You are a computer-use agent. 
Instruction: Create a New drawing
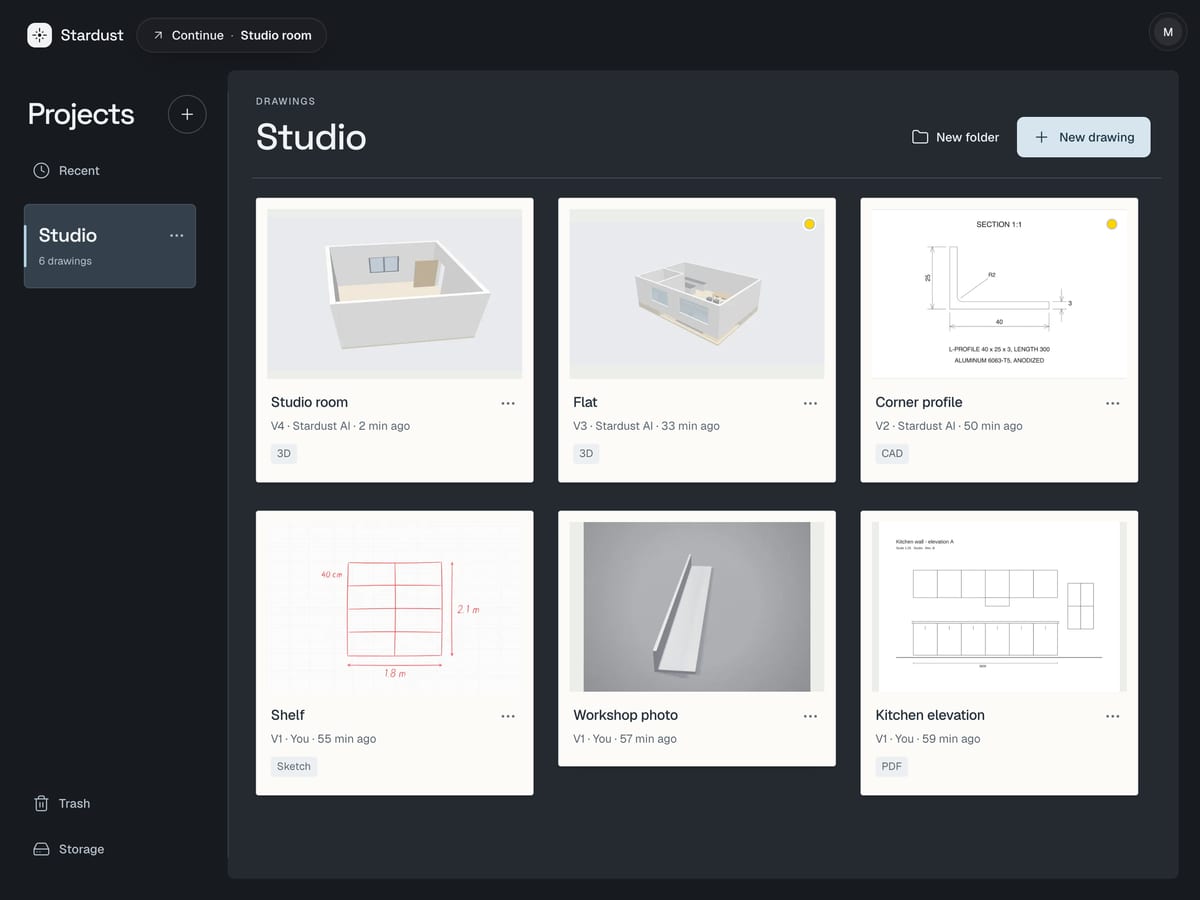(x=1083, y=137)
